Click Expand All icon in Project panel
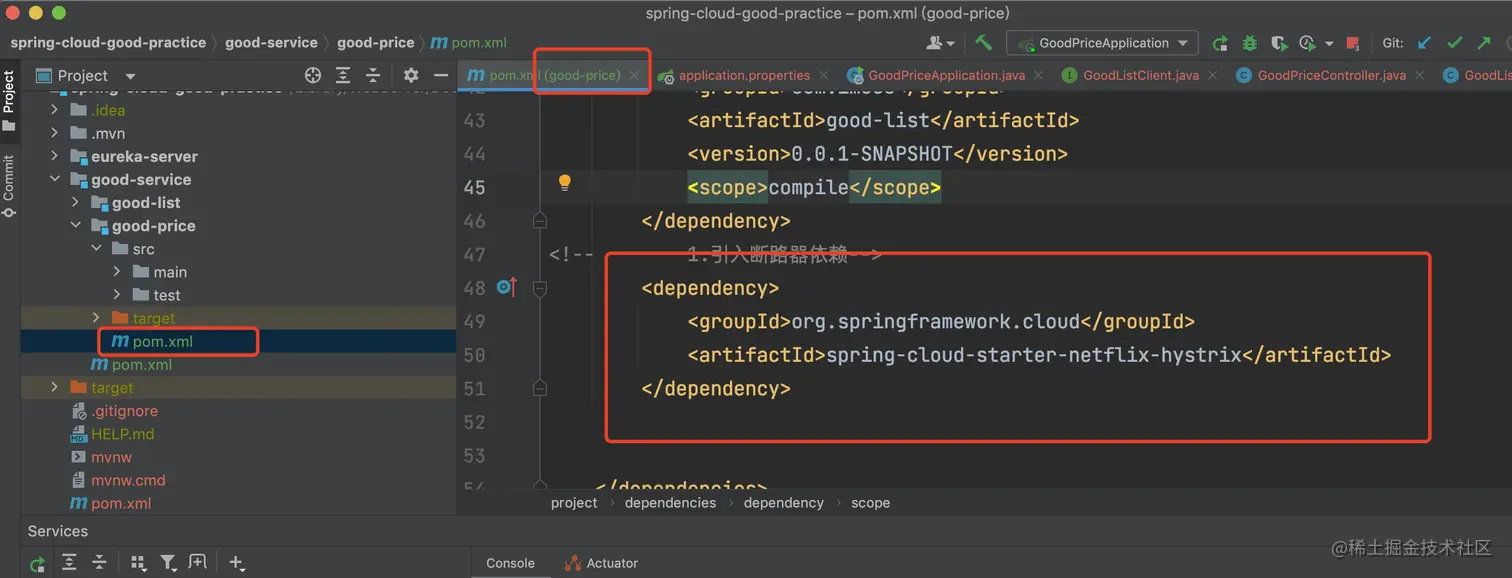 (343, 75)
